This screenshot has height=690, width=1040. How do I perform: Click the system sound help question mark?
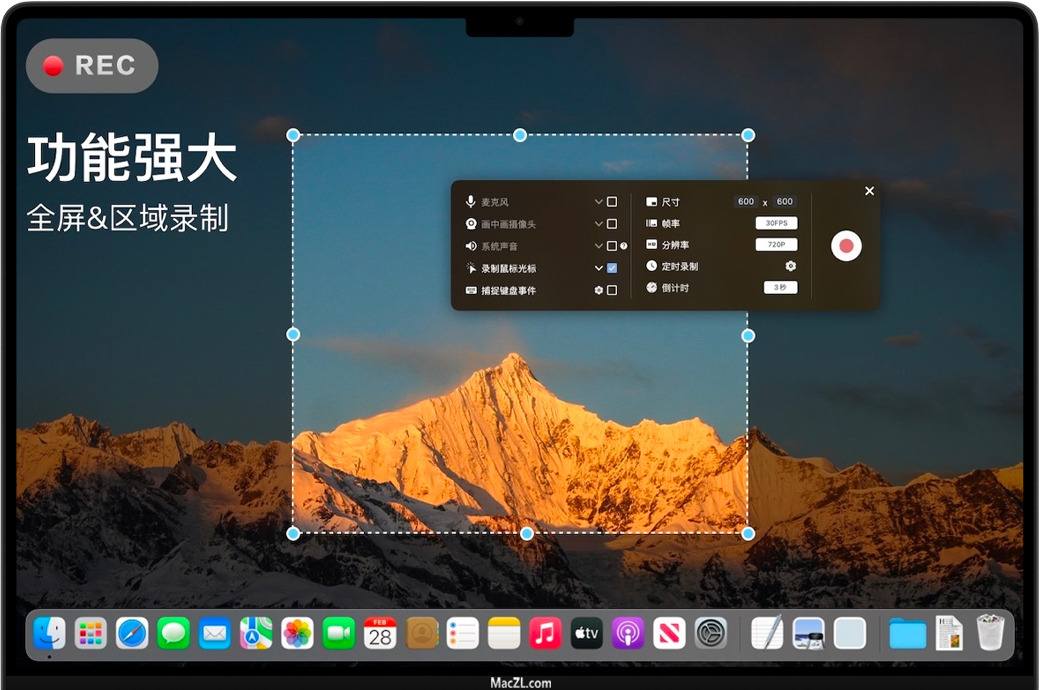click(x=624, y=246)
